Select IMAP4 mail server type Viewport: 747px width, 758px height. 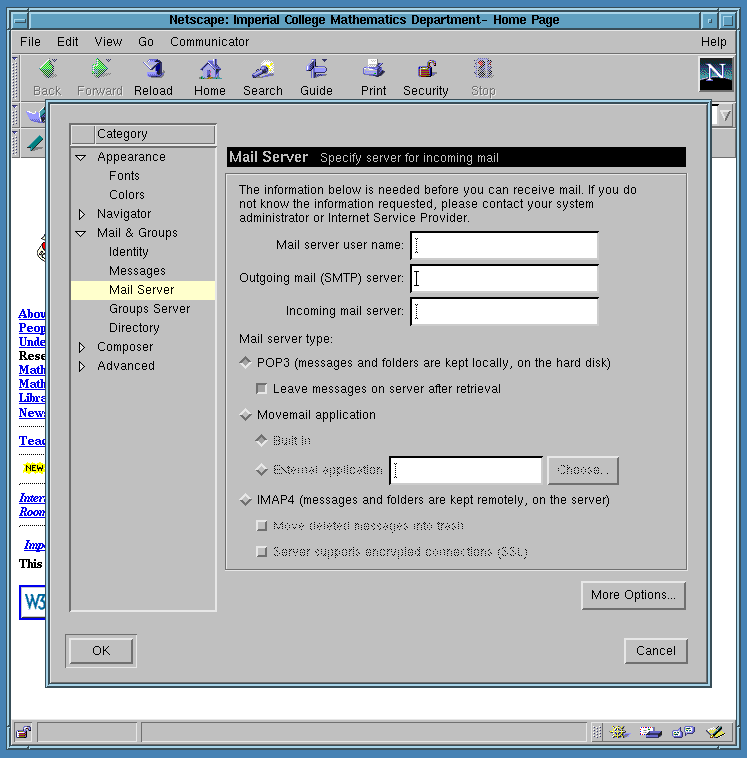(246, 499)
